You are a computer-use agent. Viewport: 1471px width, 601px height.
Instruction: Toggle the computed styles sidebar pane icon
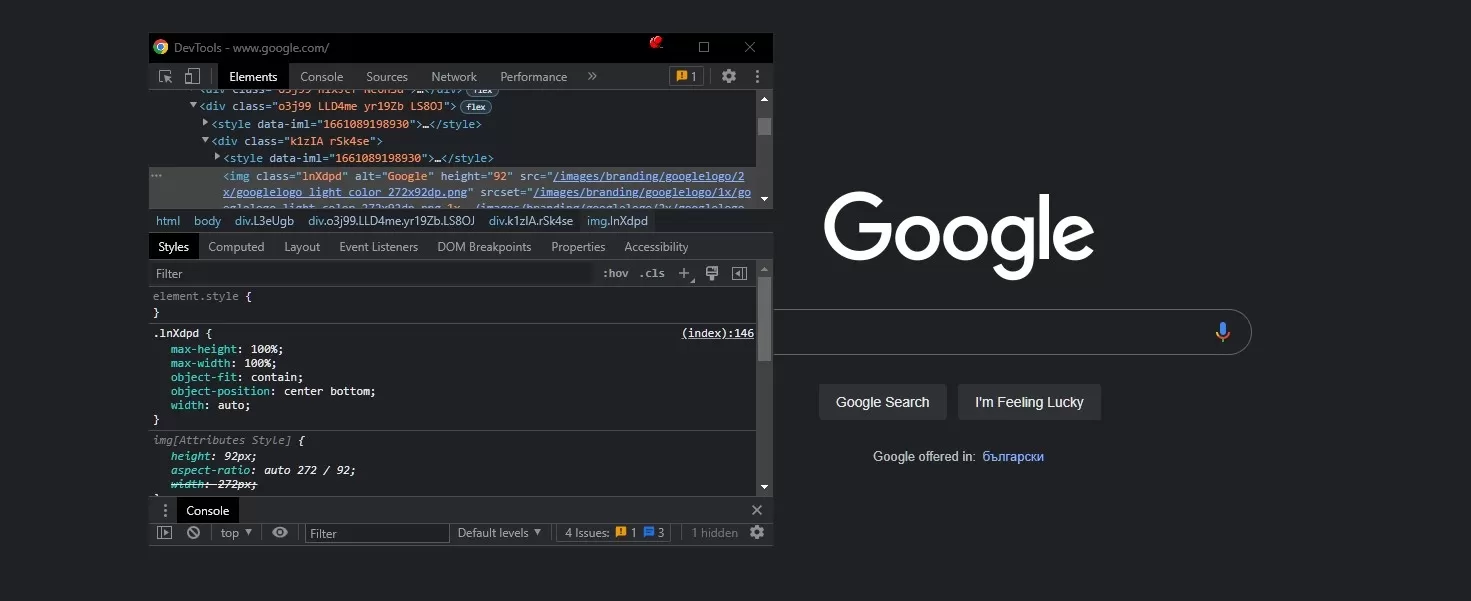(x=740, y=273)
